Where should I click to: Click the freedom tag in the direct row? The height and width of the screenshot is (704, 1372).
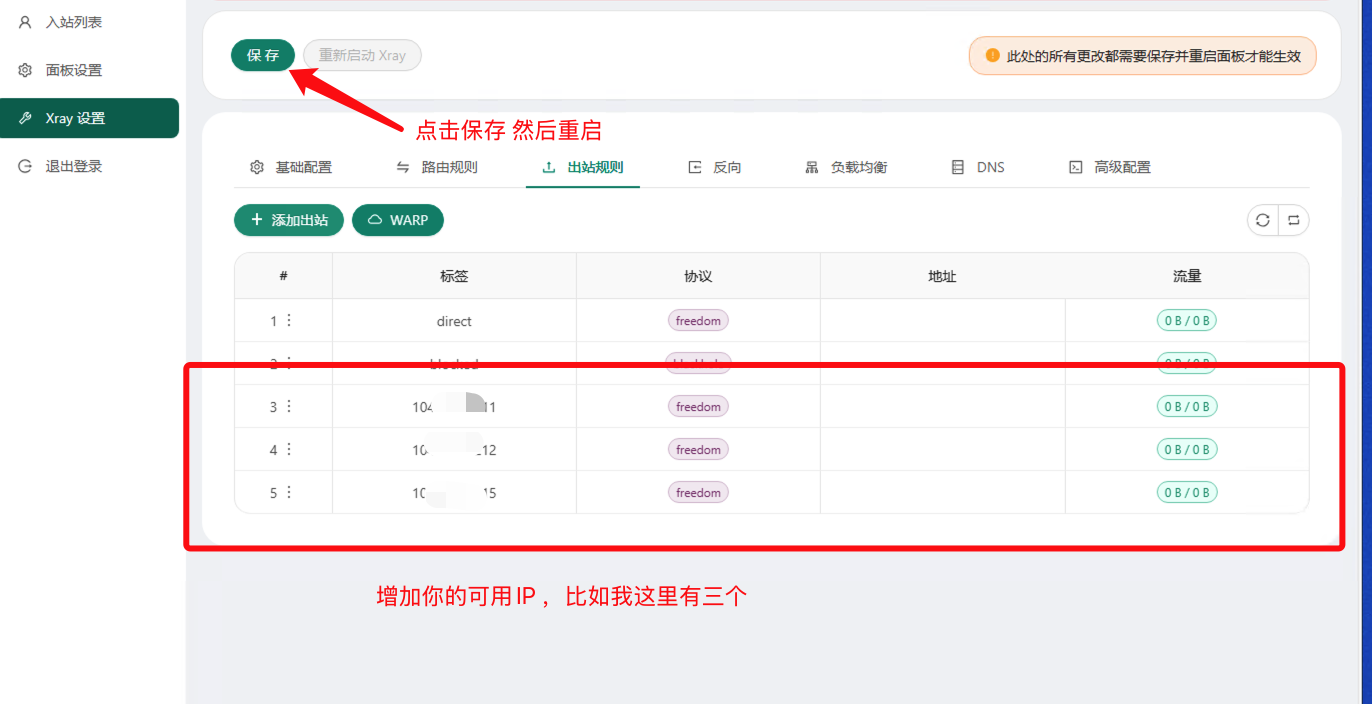698,321
